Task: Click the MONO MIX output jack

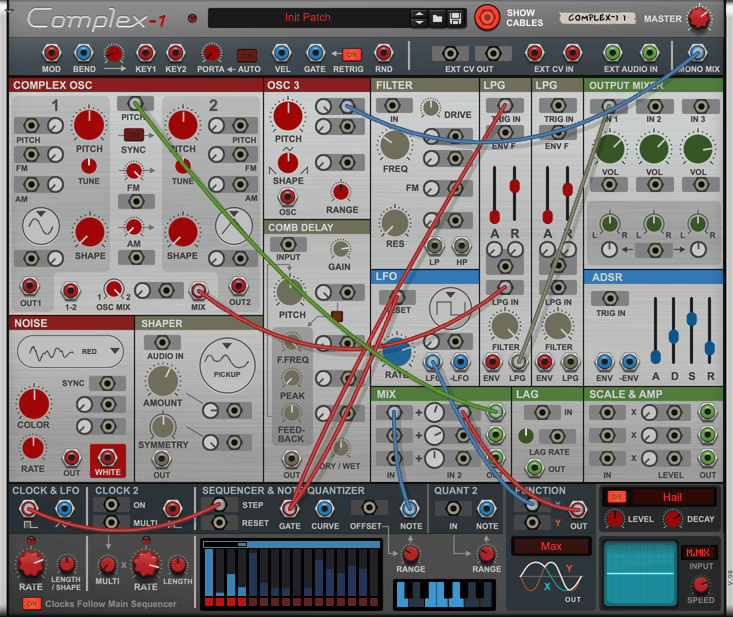Action: (x=697, y=53)
